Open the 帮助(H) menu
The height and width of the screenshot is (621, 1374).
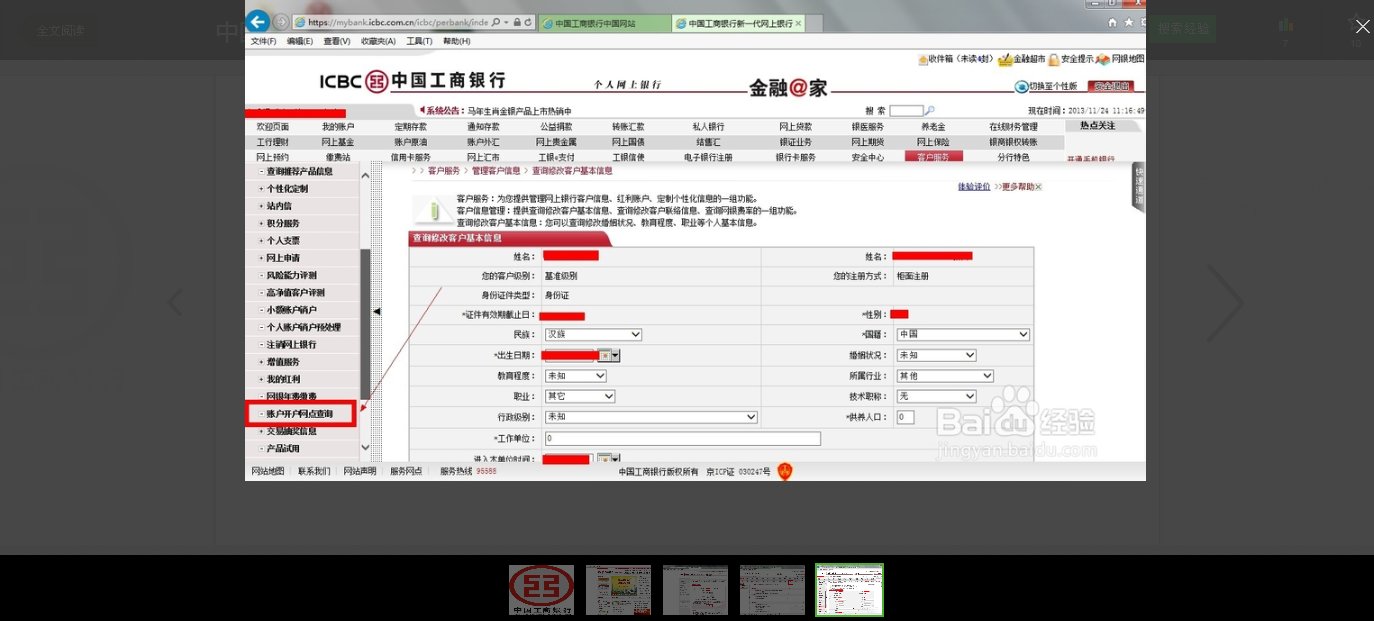(456, 41)
